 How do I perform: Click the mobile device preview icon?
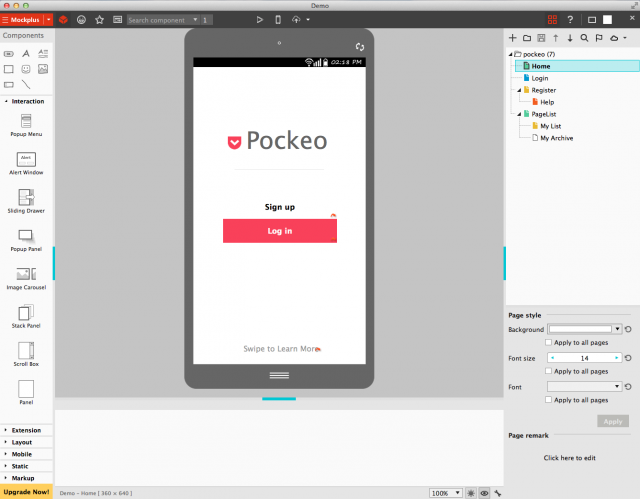point(277,19)
